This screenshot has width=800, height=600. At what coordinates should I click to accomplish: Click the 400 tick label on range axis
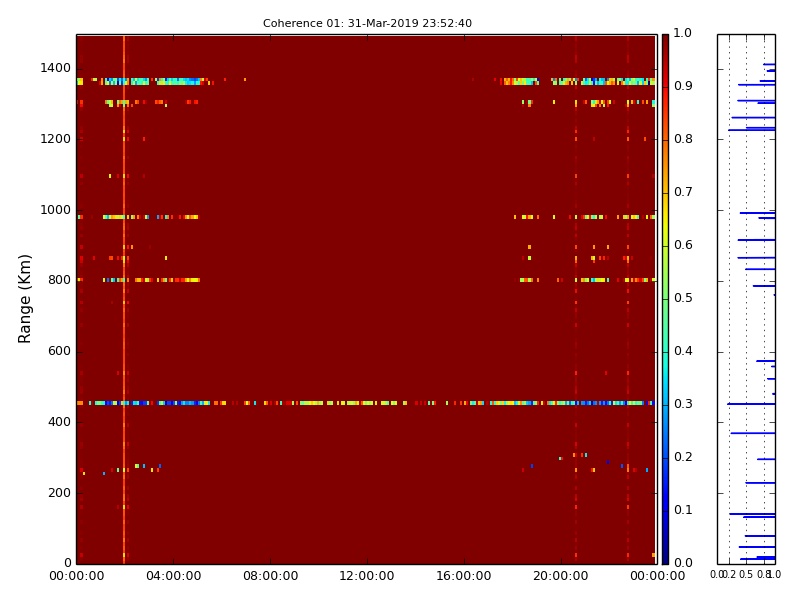(x=60, y=422)
